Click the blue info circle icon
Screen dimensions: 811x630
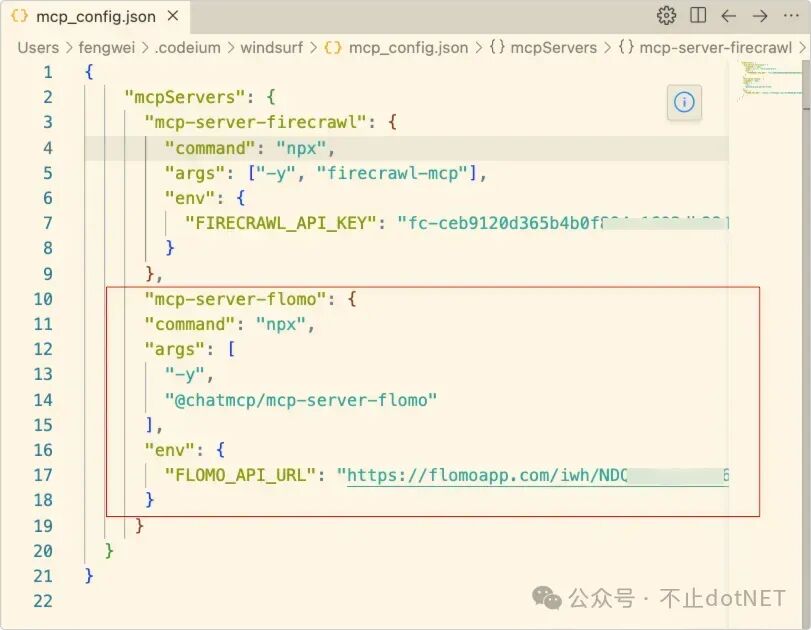(x=684, y=102)
